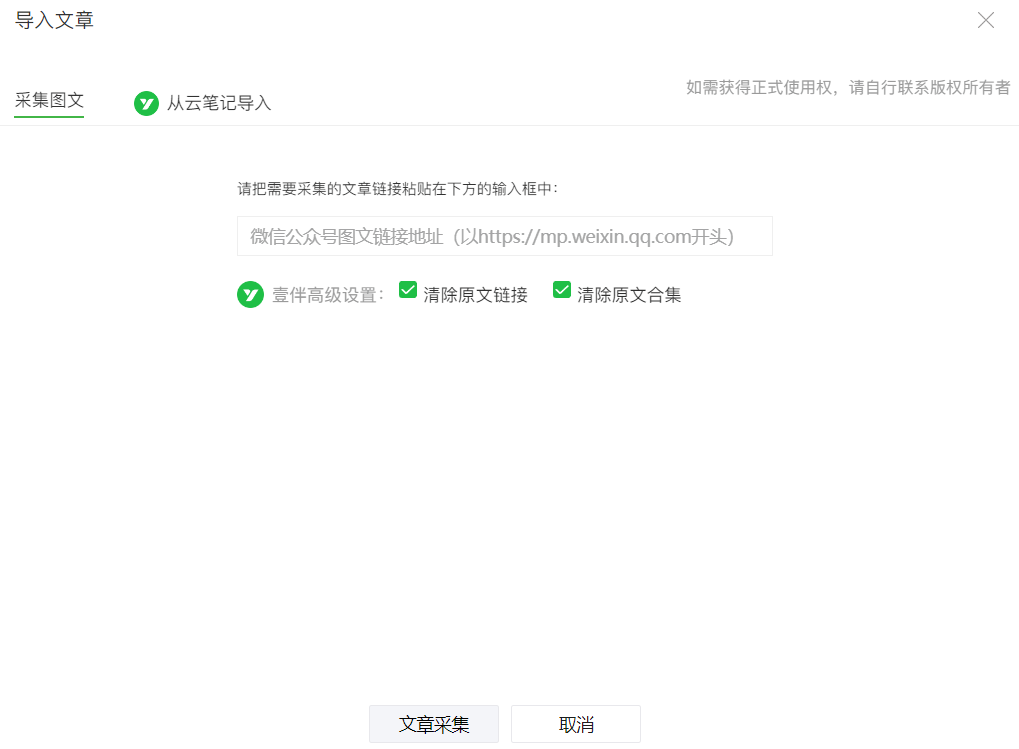This screenshot has width=1019, height=749.
Task: Click the 文章采集 button
Action: [x=433, y=724]
